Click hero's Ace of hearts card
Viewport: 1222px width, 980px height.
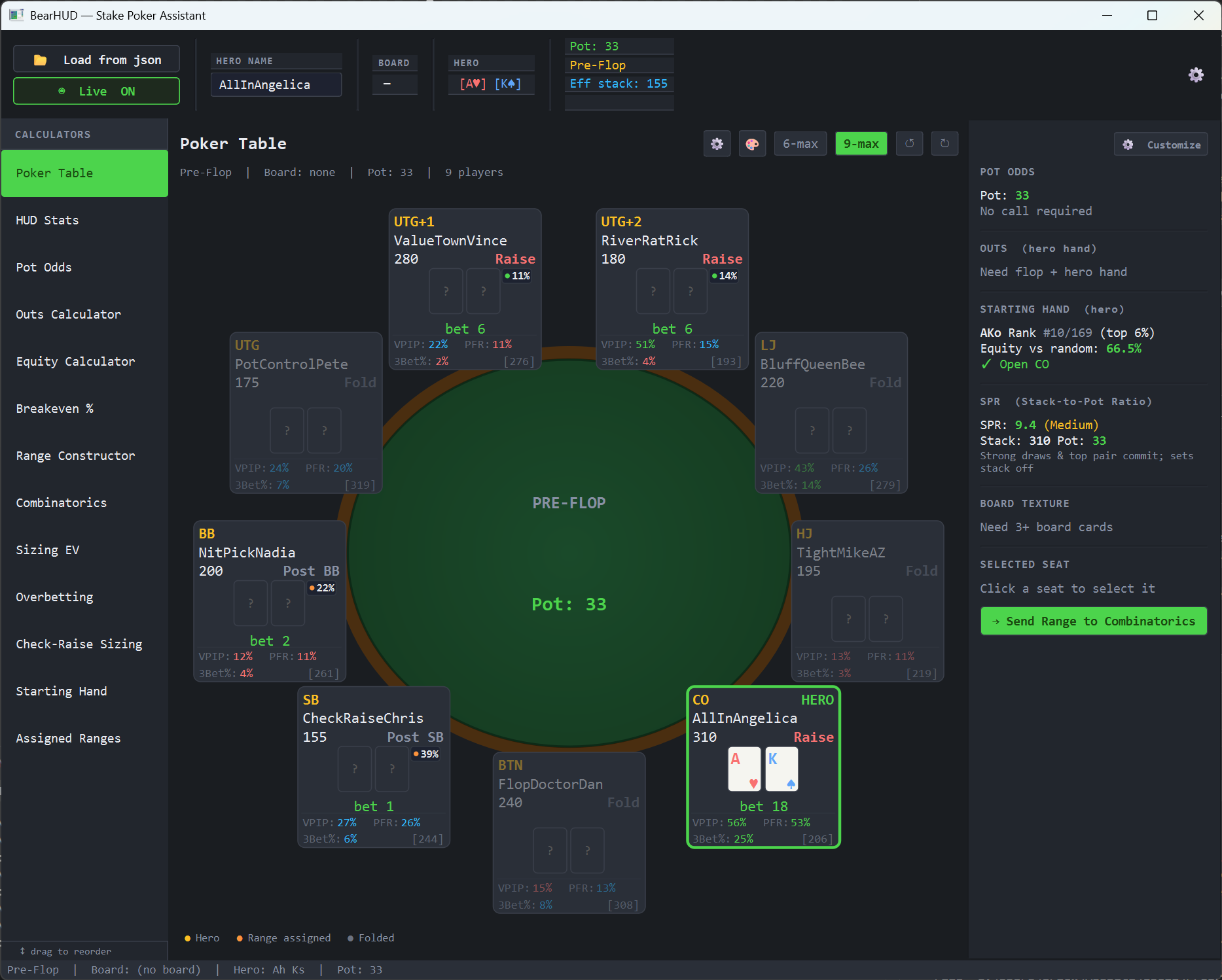coord(744,769)
